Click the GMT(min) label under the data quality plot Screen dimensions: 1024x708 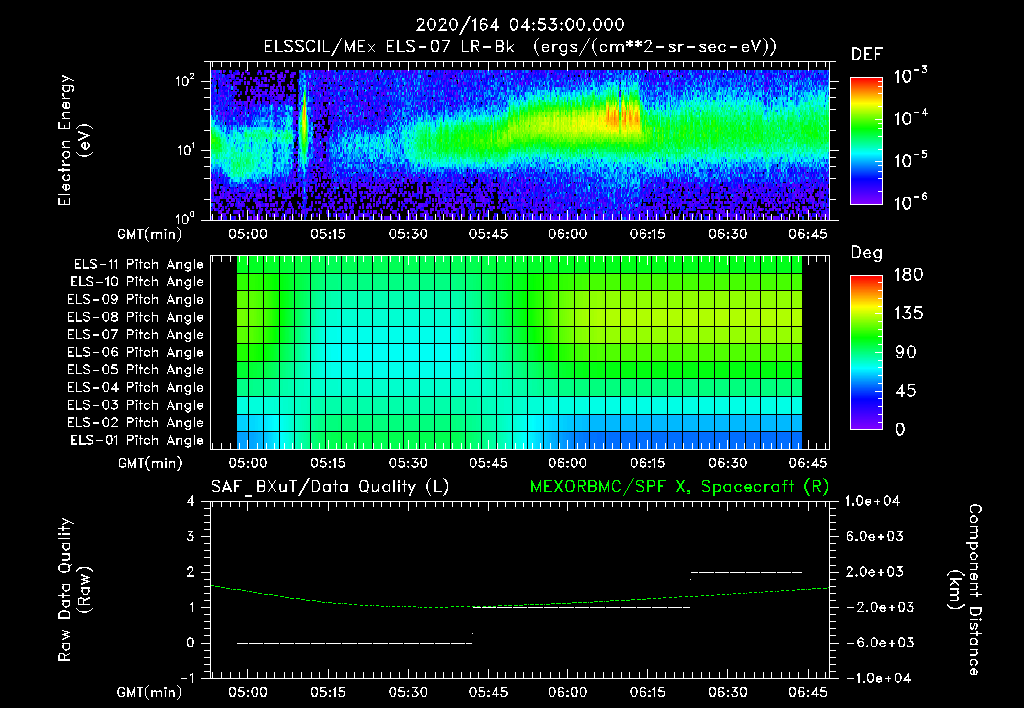tap(150, 692)
